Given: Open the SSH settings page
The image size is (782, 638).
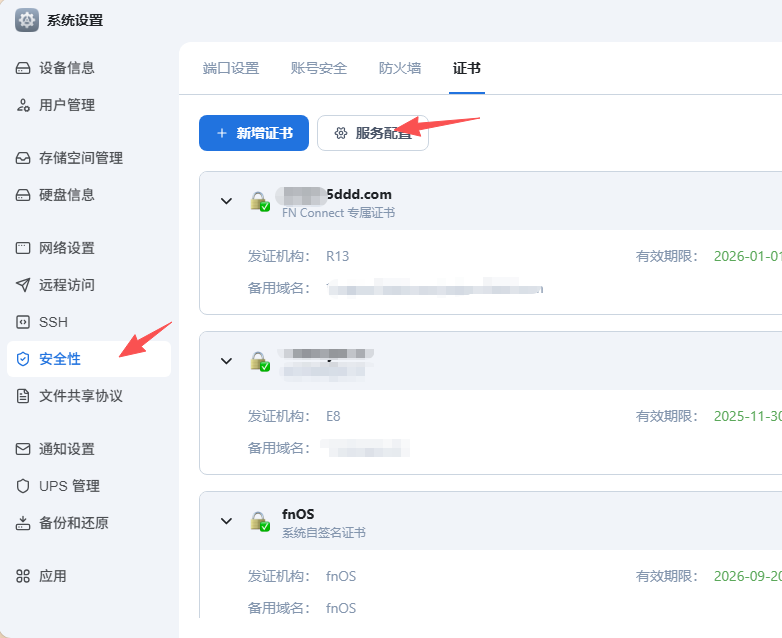Looking at the screenshot, I should click(89, 322).
